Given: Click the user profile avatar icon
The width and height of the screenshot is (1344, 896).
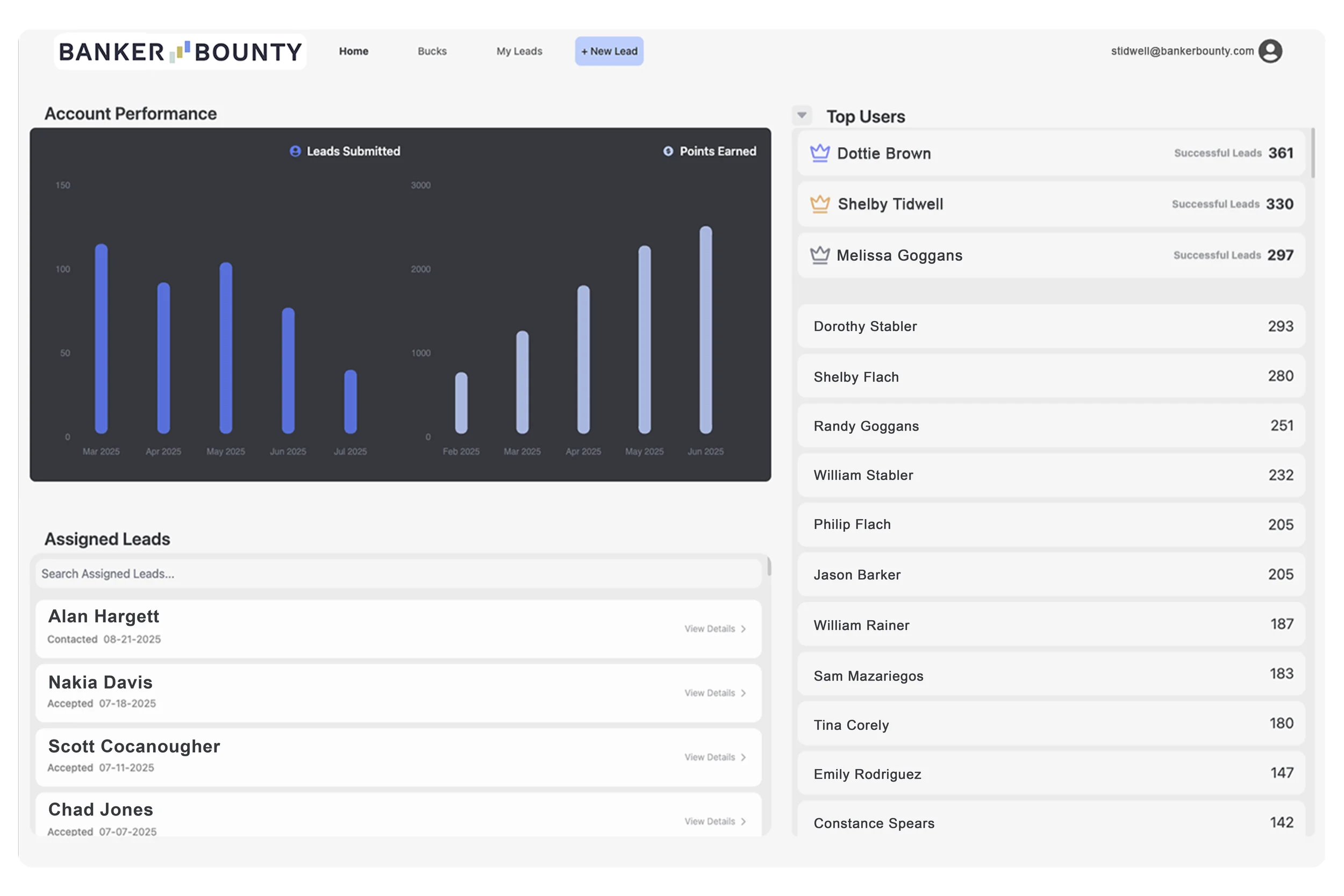Looking at the screenshot, I should (1270, 52).
